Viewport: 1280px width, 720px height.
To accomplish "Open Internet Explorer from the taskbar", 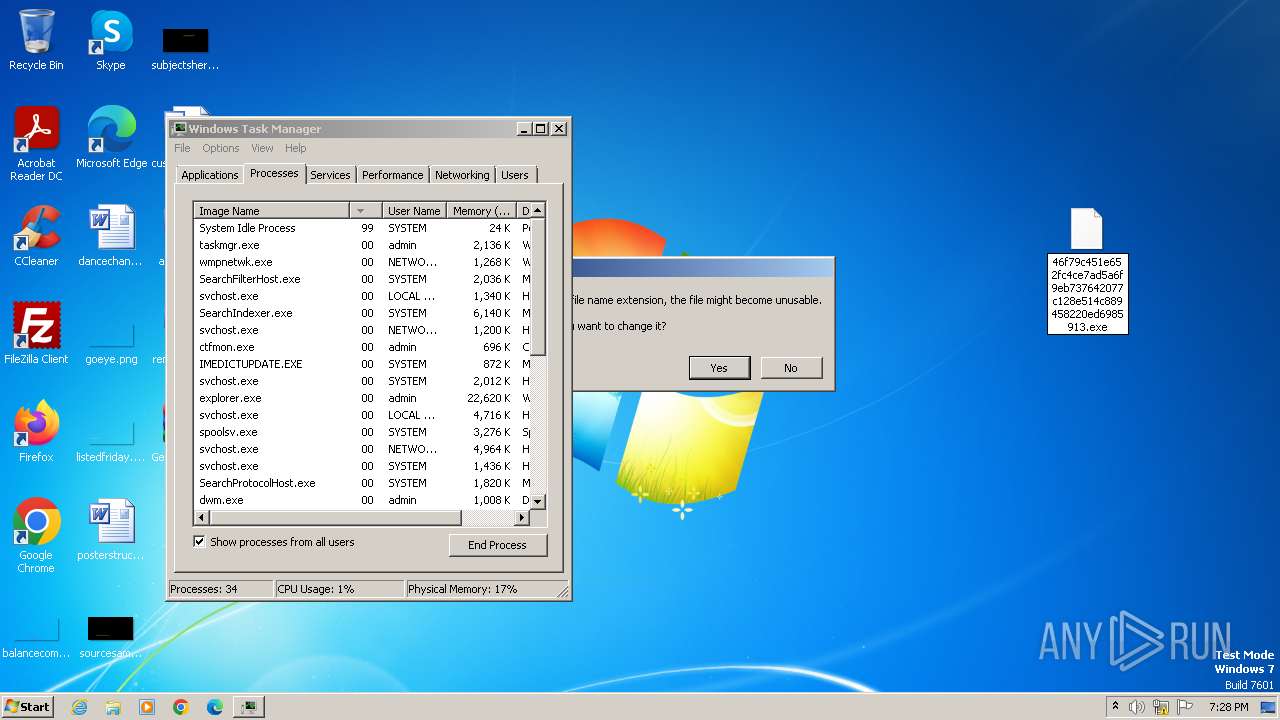I will point(80,707).
